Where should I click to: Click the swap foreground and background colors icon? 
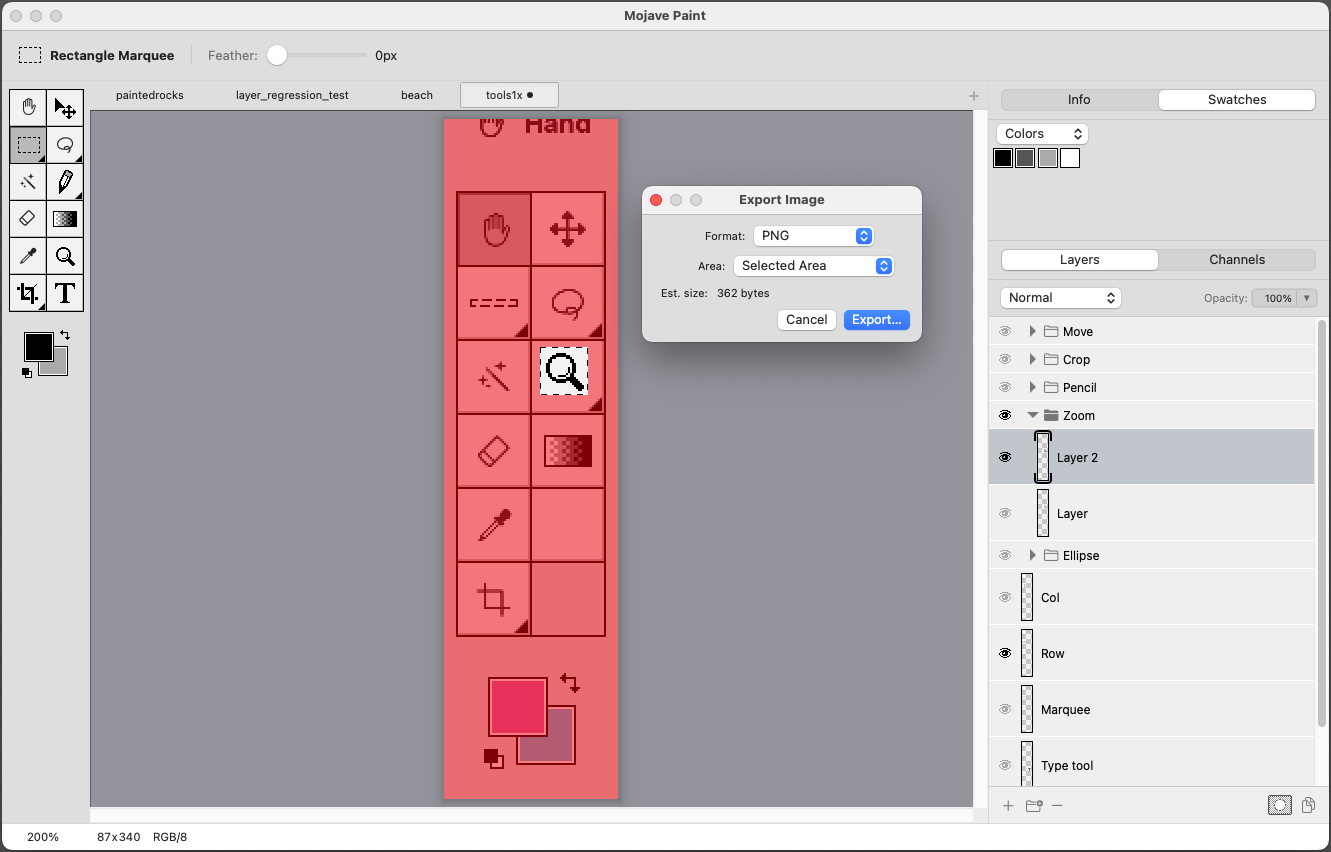pos(65,335)
